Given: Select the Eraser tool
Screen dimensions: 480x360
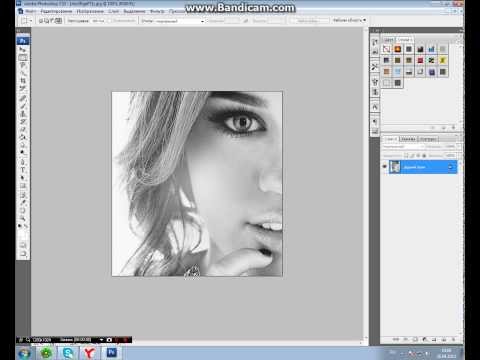Looking at the screenshot, I should (x=23, y=129).
